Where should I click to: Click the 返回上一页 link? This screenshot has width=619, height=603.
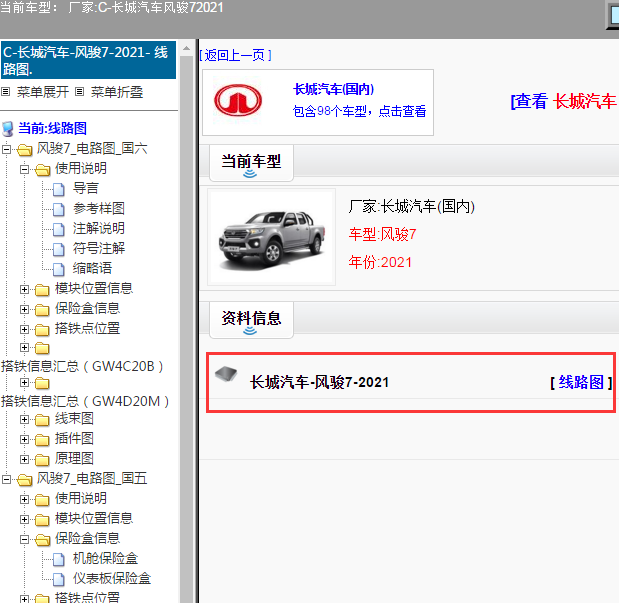click(235, 55)
